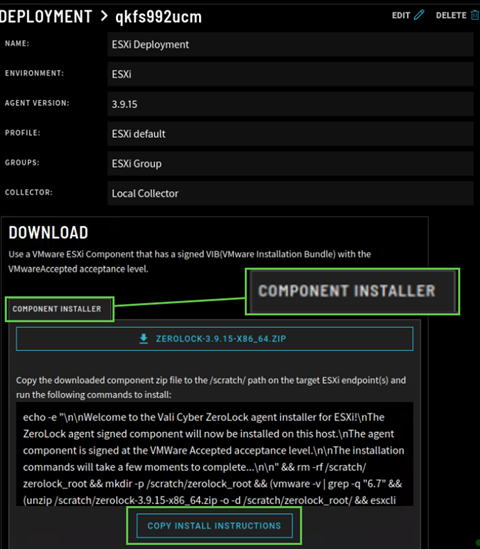Click the GROUPS: label
Viewport: 480px width, 549px height.
point(22,162)
